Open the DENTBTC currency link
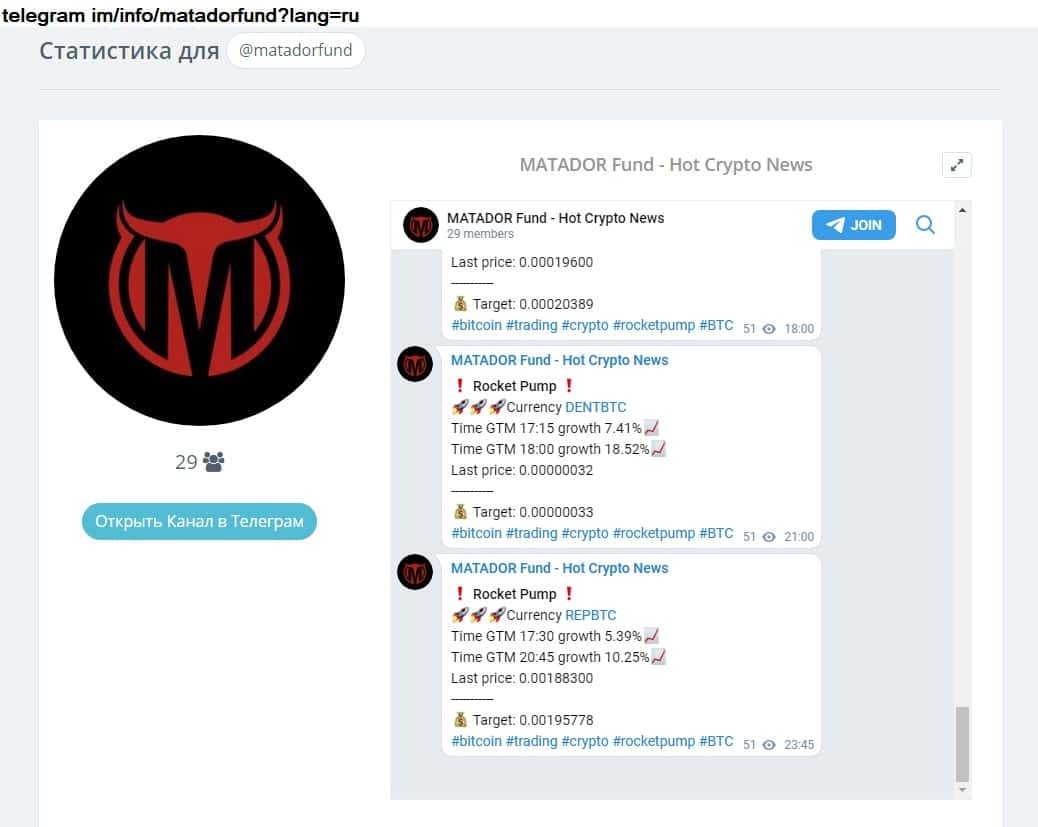The width and height of the screenshot is (1038, 827). pyautogui.click(x=595, y=407)
